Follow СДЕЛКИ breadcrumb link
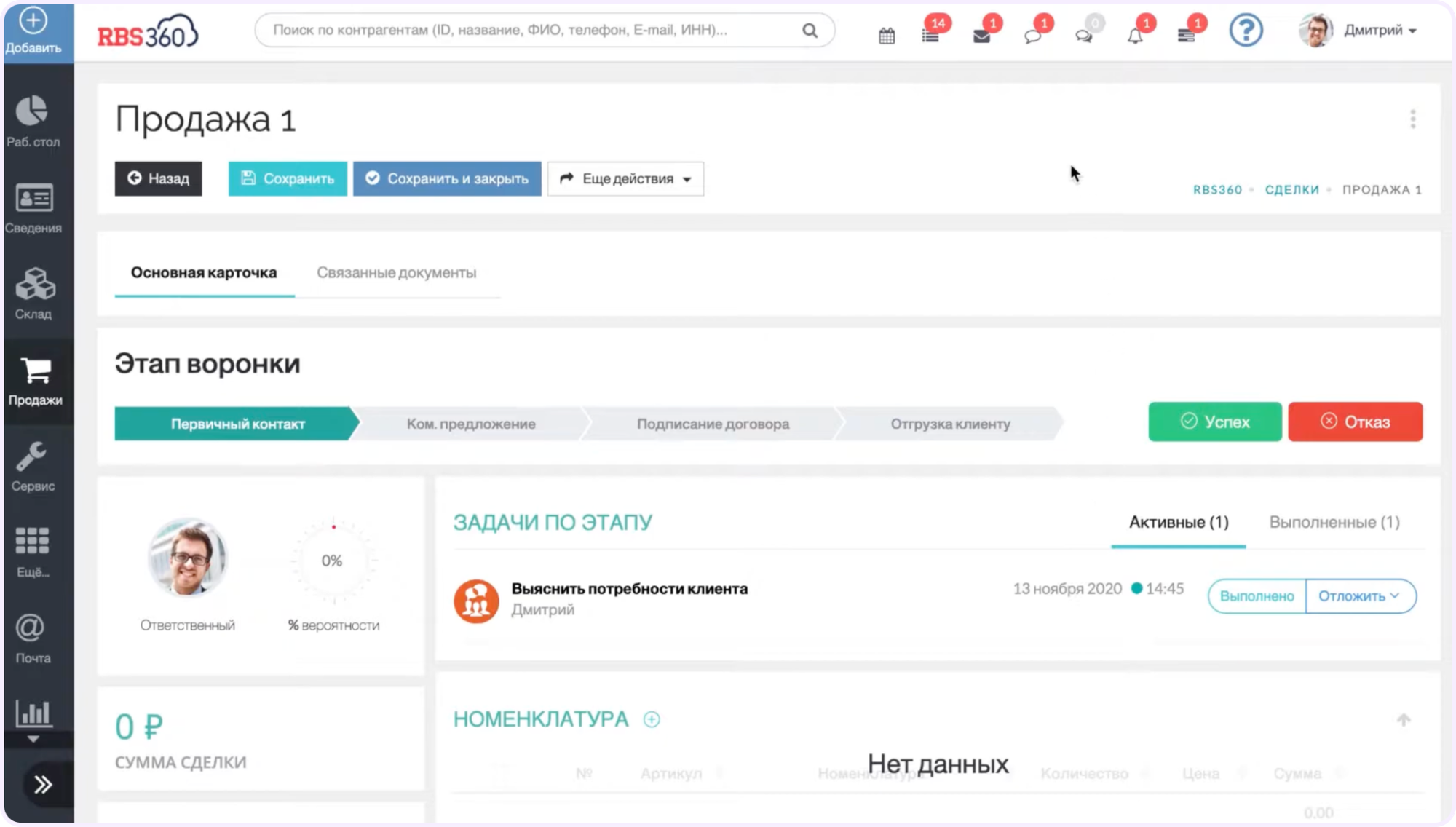This screenshot has height=827, width=1456. pos(1291,190)
